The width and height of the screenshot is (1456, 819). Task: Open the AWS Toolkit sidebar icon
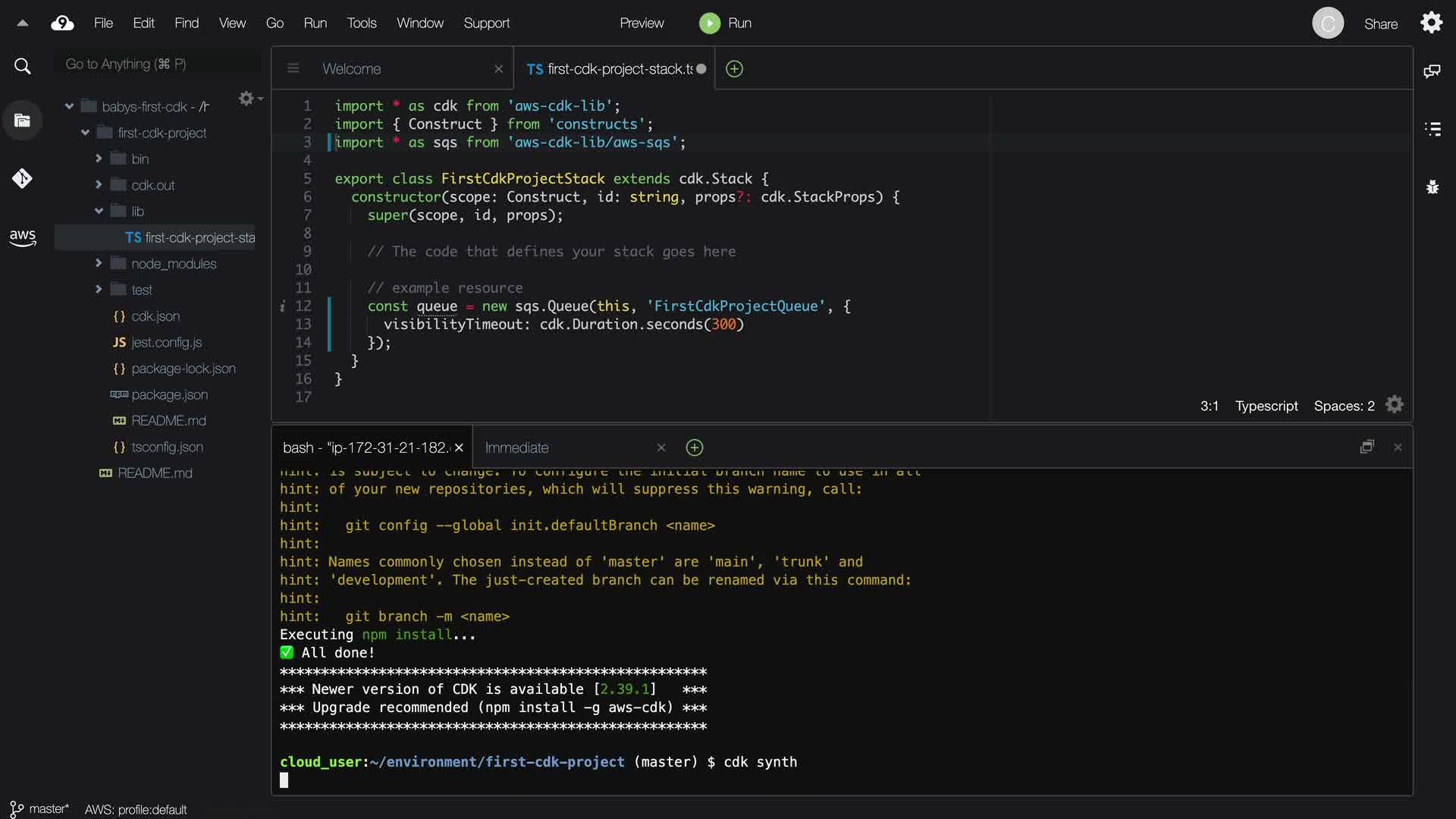23,237
